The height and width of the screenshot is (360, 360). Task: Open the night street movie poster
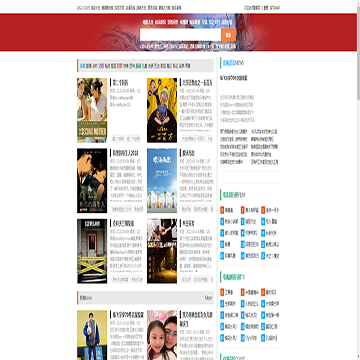pyautogui.click(x=162, y=251)
